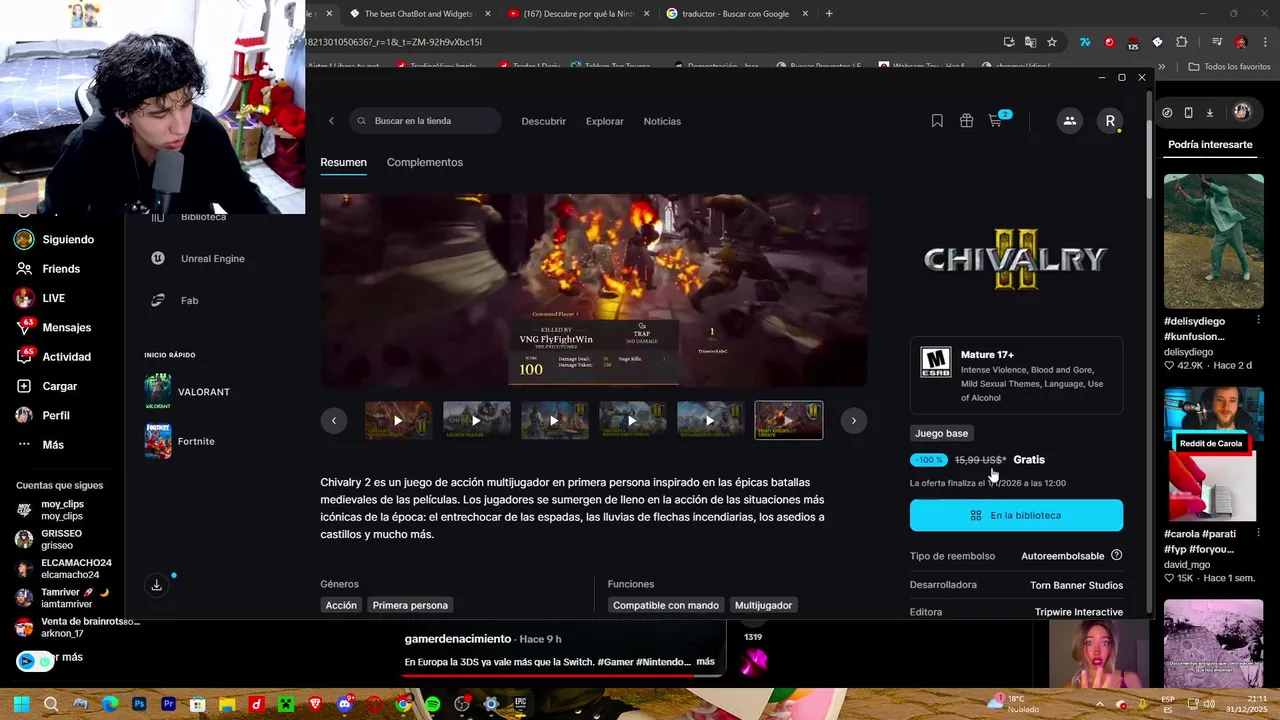1280x720 pixels.
Task: Open Chrome media control icon
Action: [x=1216, y=42]
